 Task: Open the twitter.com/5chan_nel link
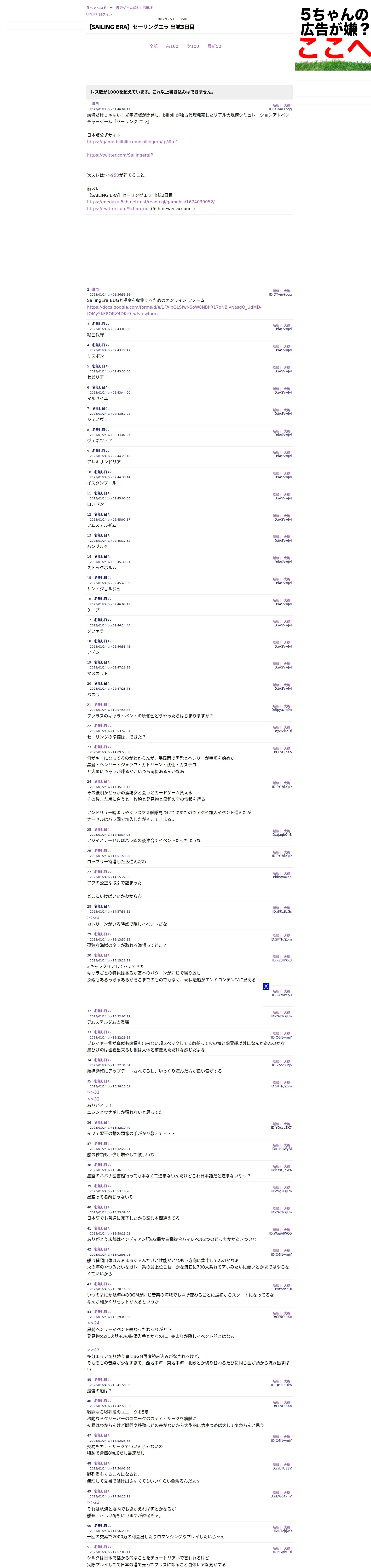point(118,209)
